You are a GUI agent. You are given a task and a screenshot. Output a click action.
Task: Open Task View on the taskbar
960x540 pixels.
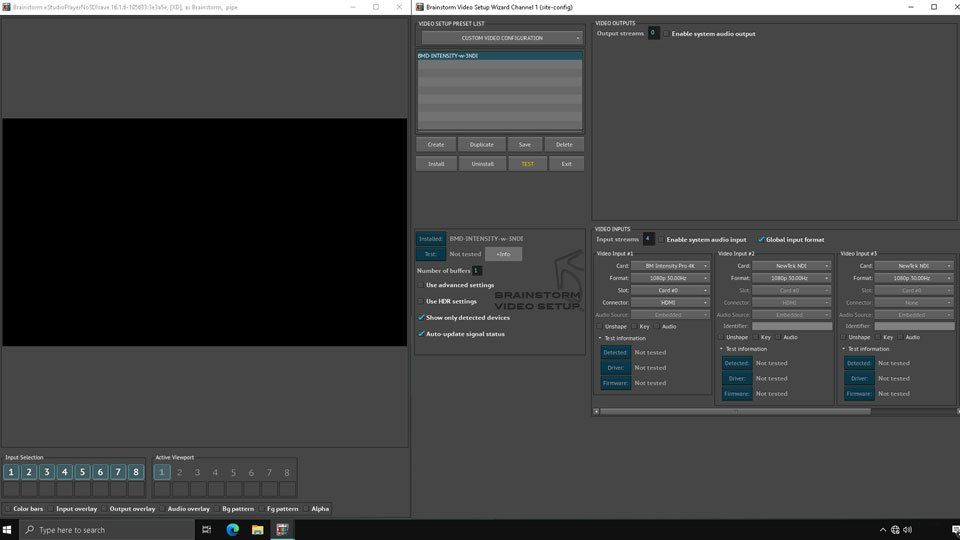click(x=207, y=529)
